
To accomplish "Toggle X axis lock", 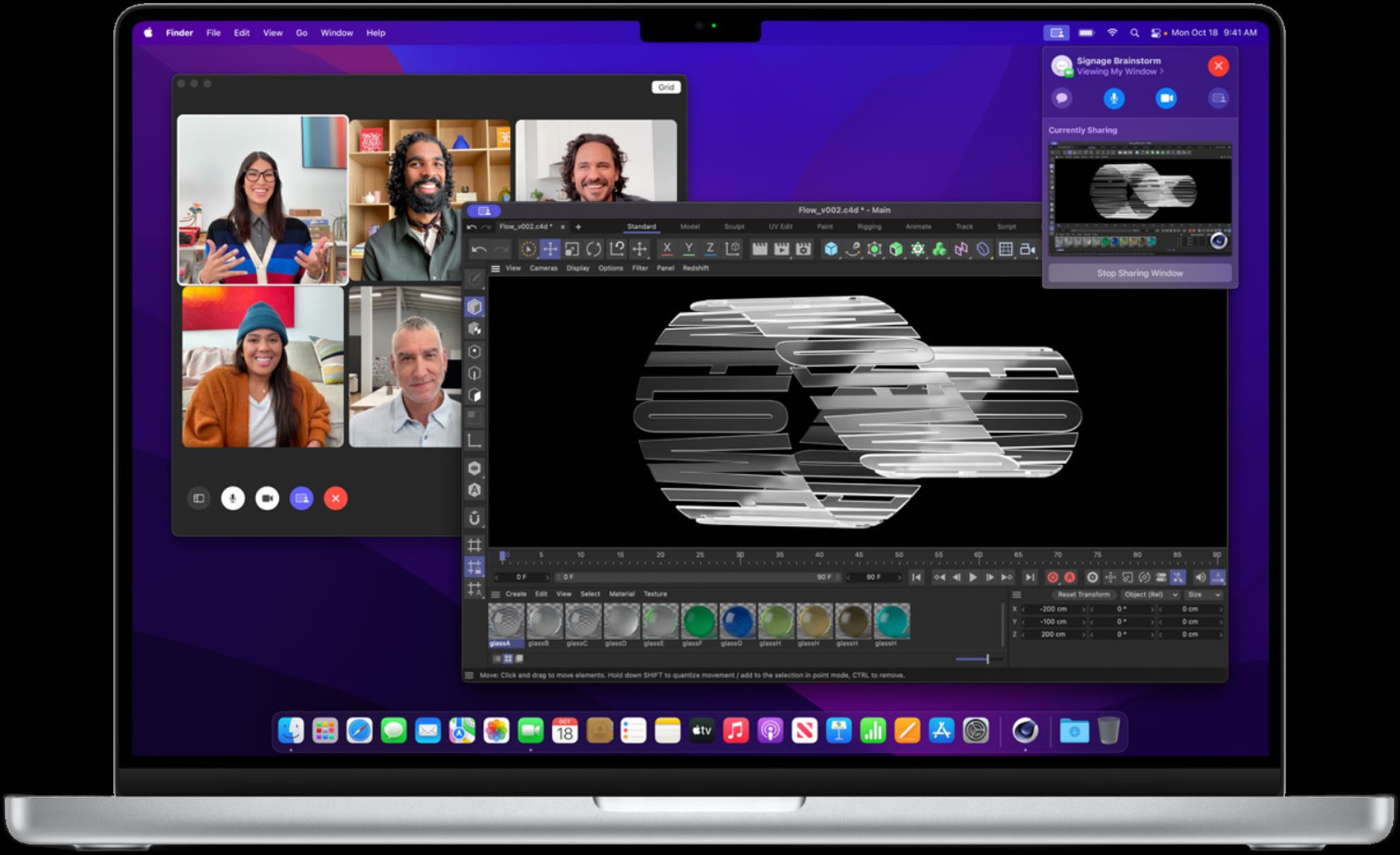I will pos(666,249).
